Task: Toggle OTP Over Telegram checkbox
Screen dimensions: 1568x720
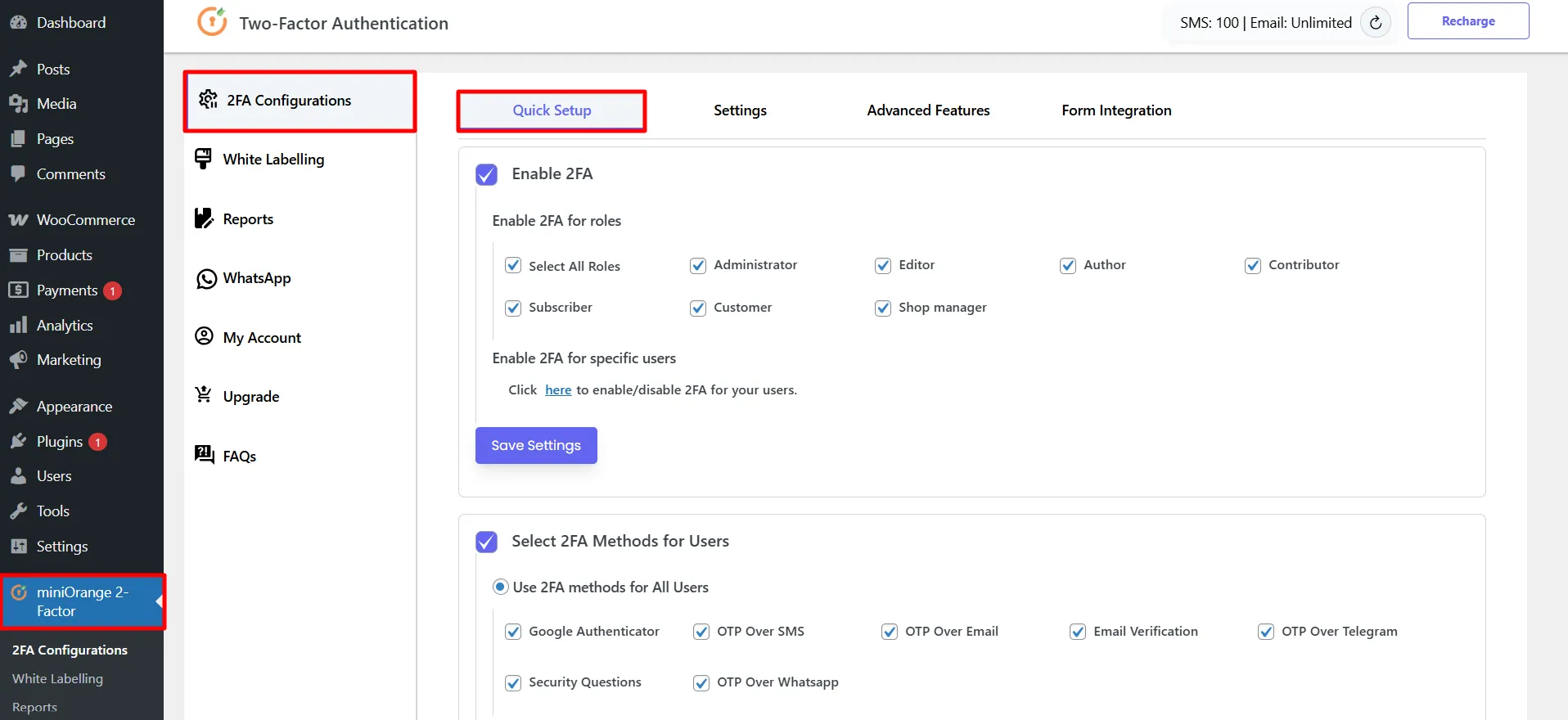Action: 1266,632
